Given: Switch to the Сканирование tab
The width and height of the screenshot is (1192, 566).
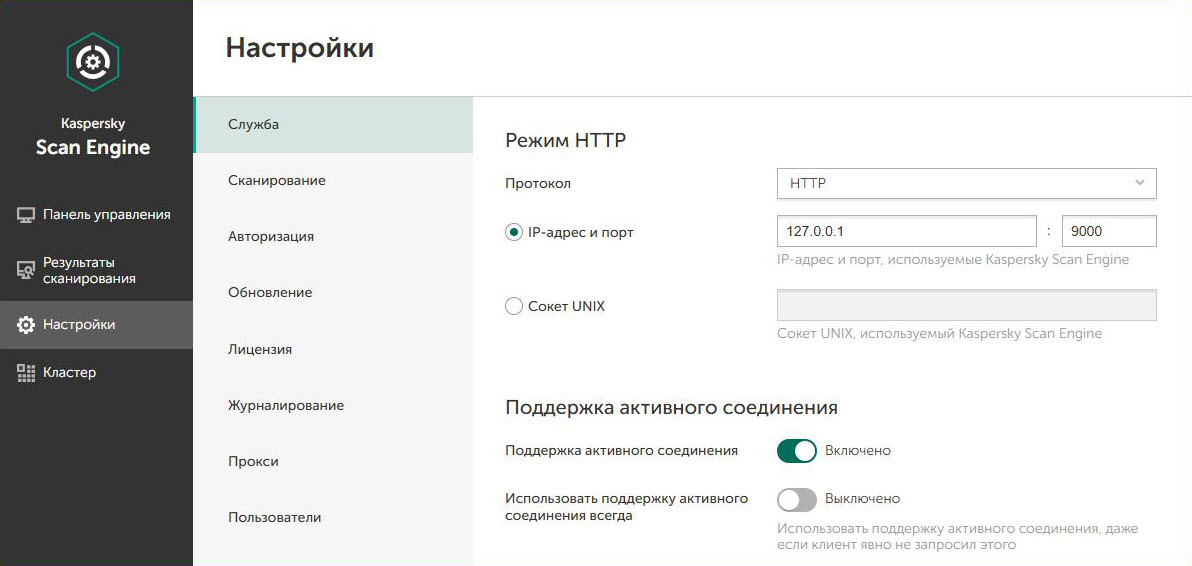Looking at the screenshot, I should click(333, 181).
